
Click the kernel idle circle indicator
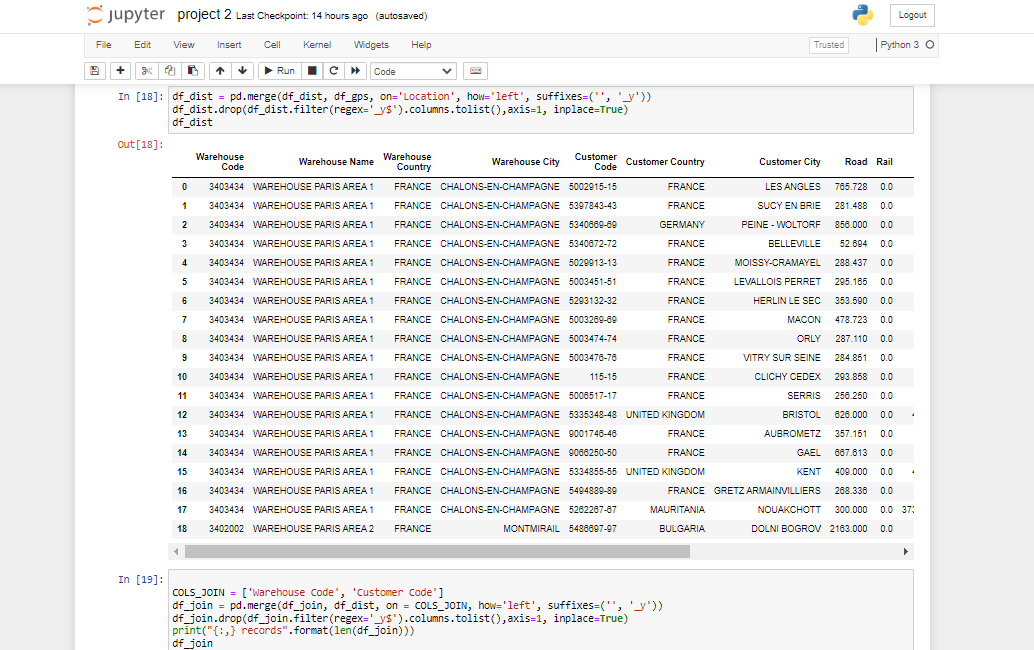tap(930, 45)
